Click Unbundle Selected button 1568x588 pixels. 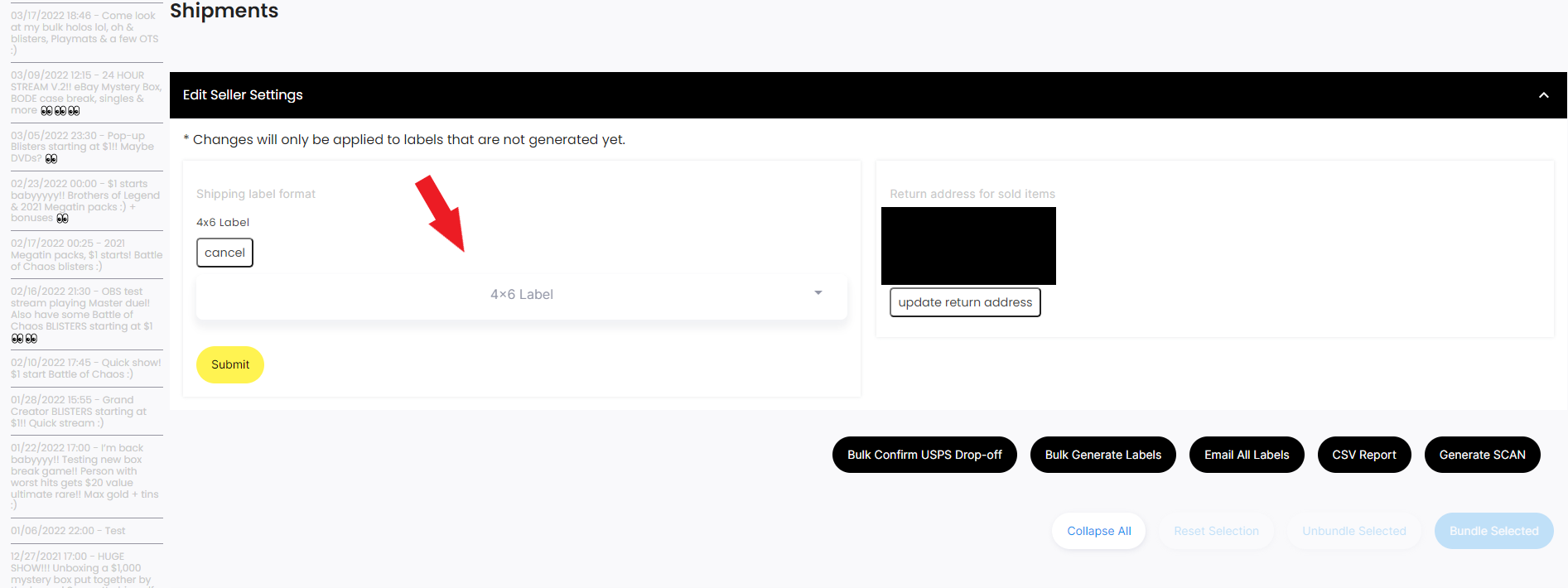pos(1354,531)
